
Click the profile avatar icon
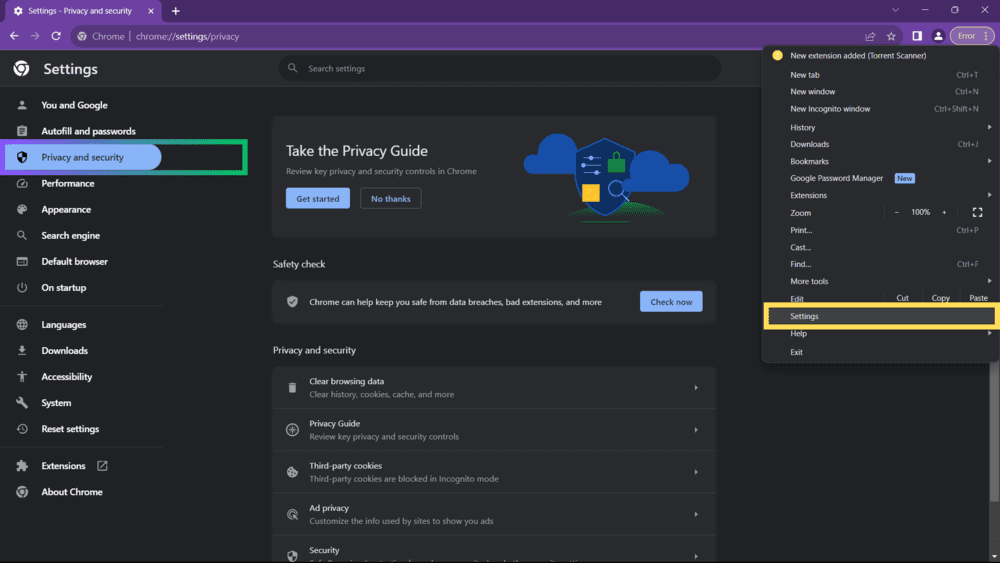[938, 36]
